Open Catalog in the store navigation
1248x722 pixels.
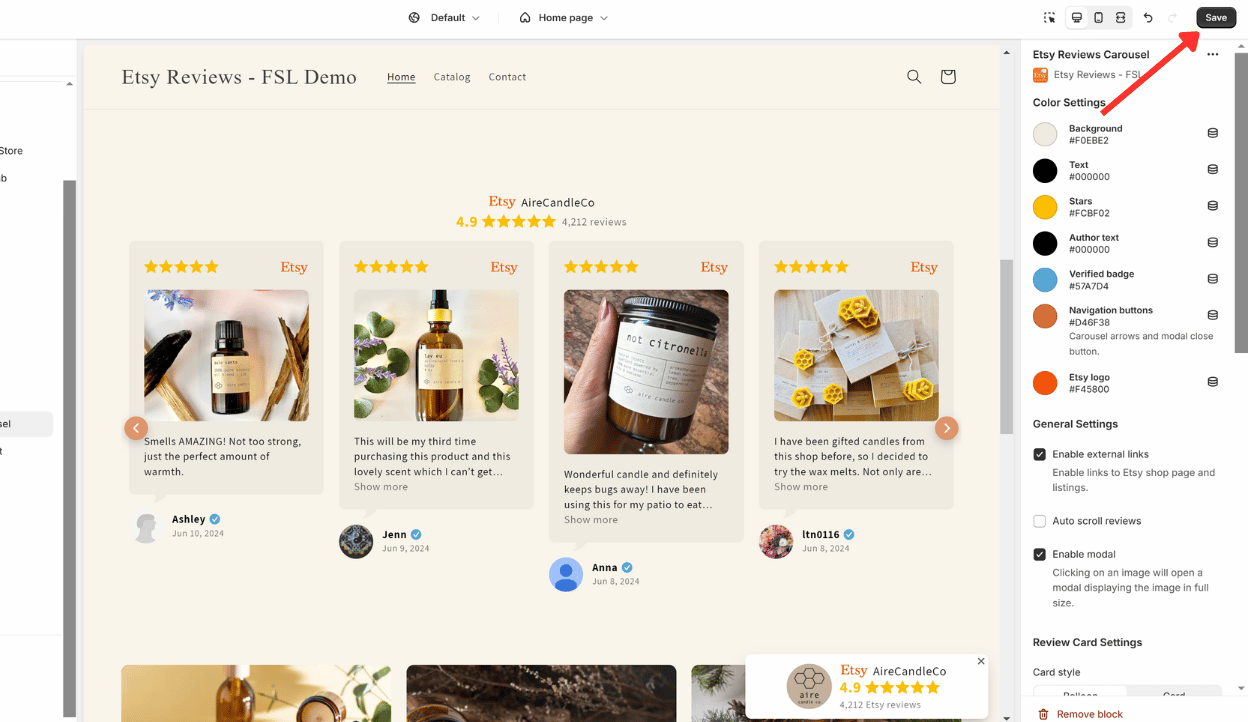click(x=452, y=77)
